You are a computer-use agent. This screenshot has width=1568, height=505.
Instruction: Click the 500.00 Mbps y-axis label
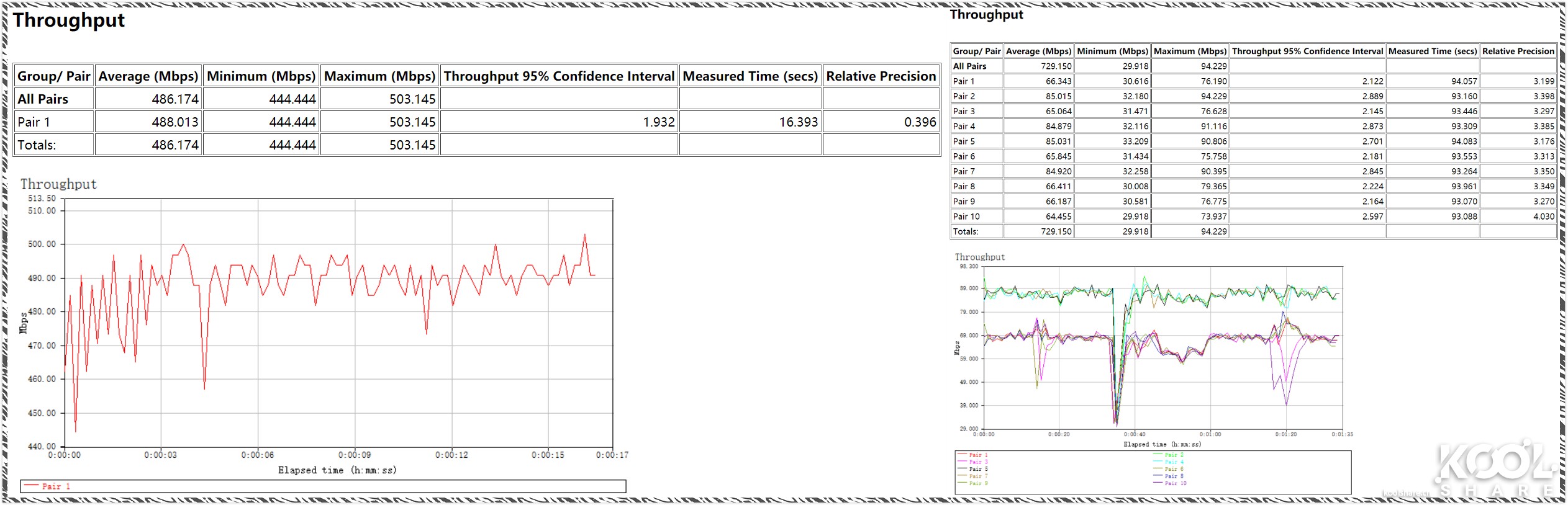[x=42, y=244]
